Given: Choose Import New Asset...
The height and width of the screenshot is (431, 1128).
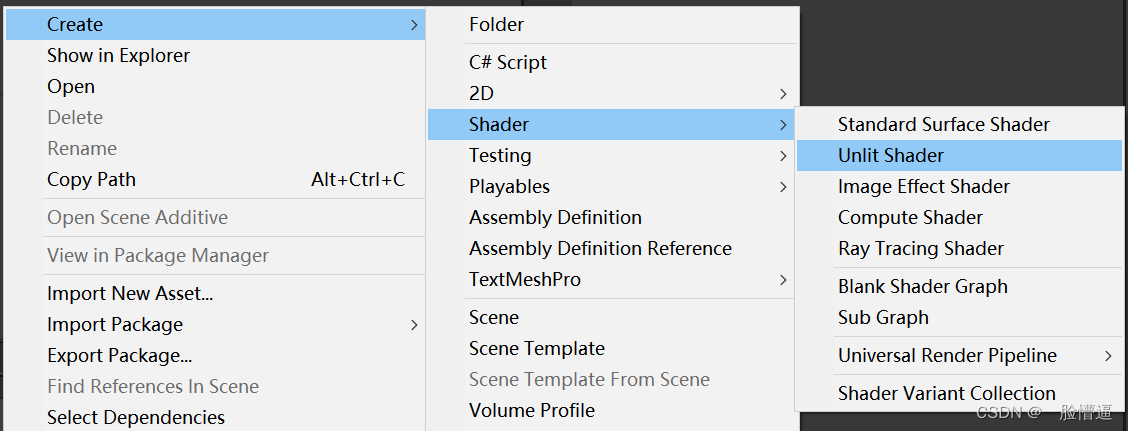Looking at the screenshot, I should point(130,293).
